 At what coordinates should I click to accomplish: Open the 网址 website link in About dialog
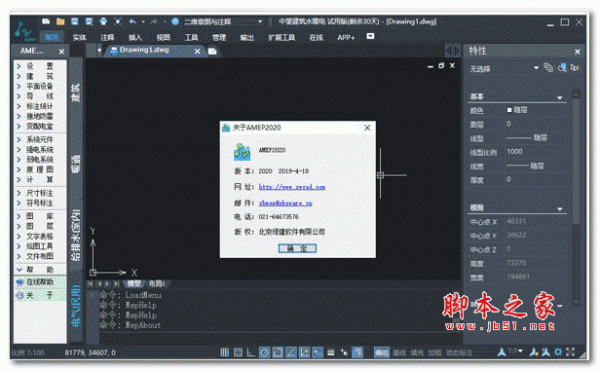pyautogui.click(x=292, y=187)
